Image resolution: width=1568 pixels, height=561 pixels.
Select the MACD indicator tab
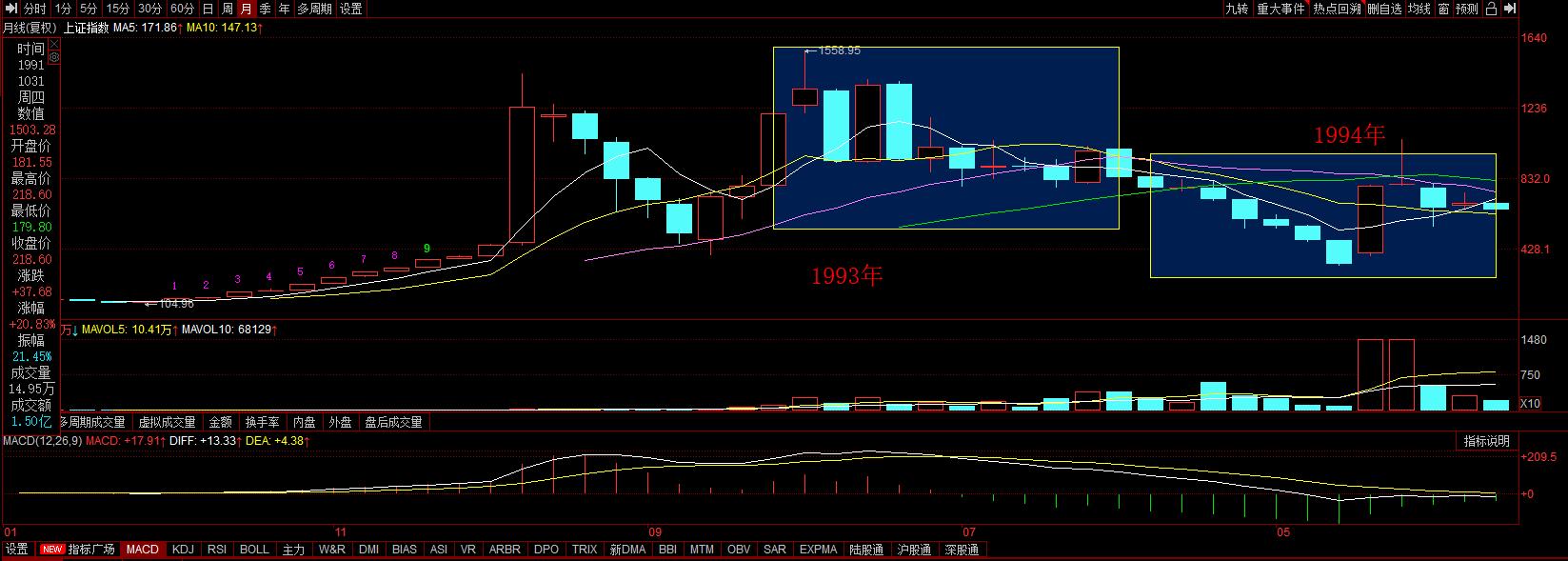143,550
